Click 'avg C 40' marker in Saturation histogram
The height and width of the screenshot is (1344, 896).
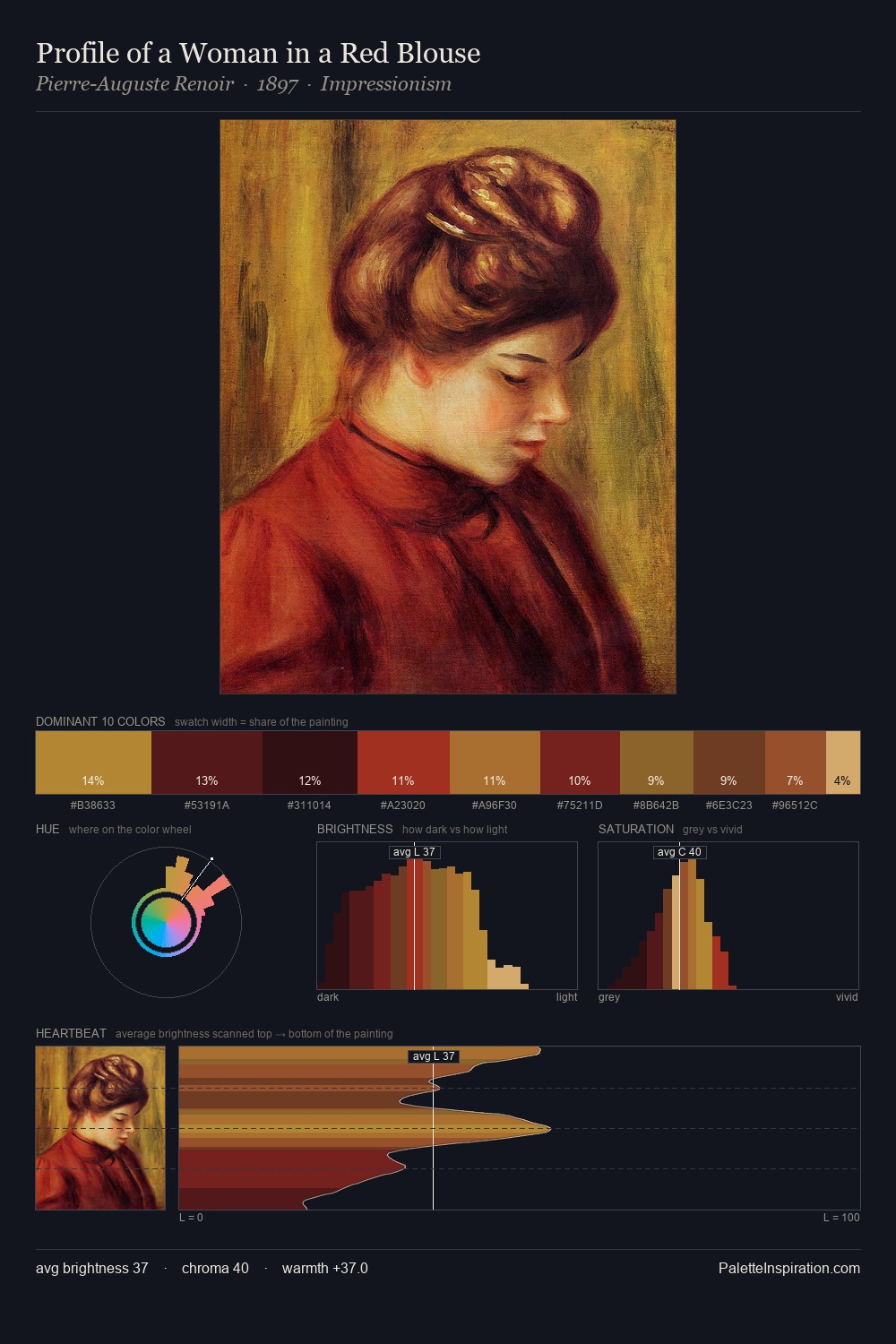click(680, 852)
